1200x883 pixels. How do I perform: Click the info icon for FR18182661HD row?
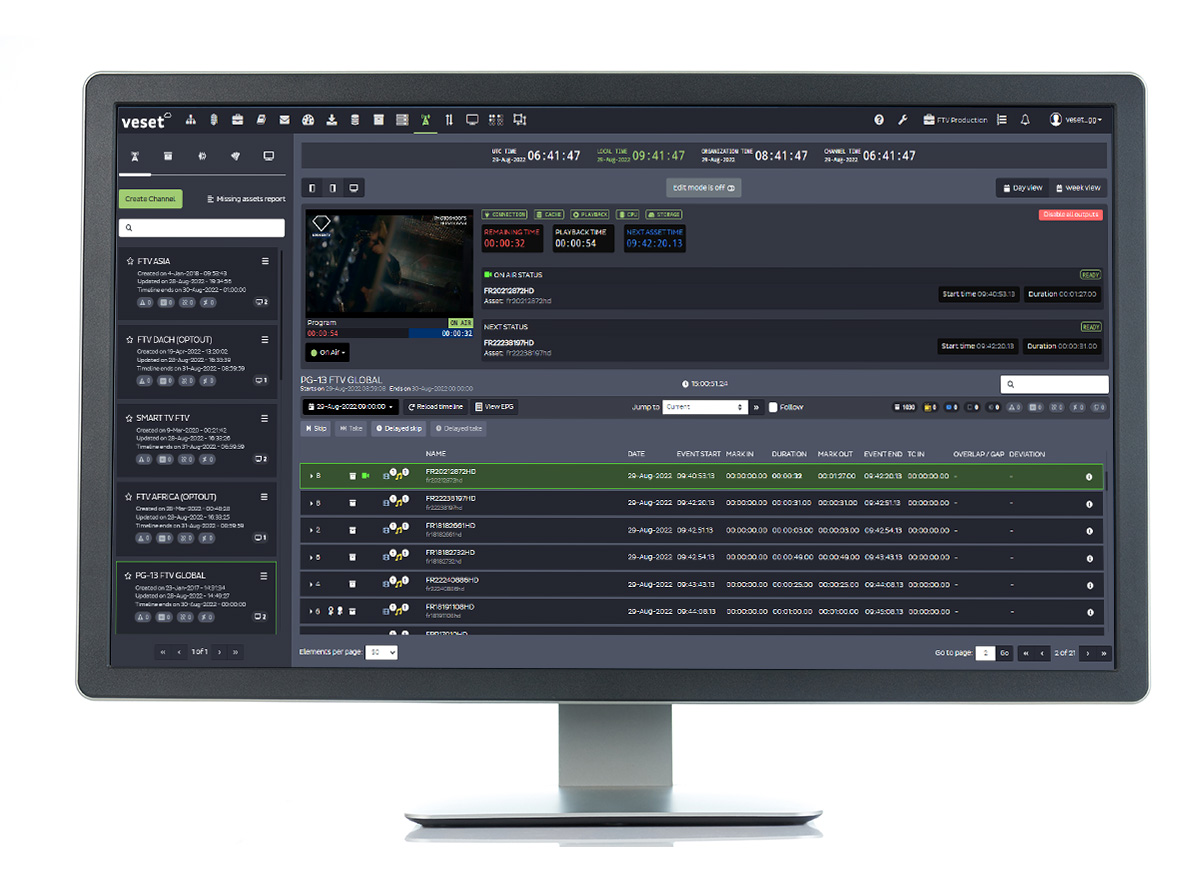(x=1089, y=531)
